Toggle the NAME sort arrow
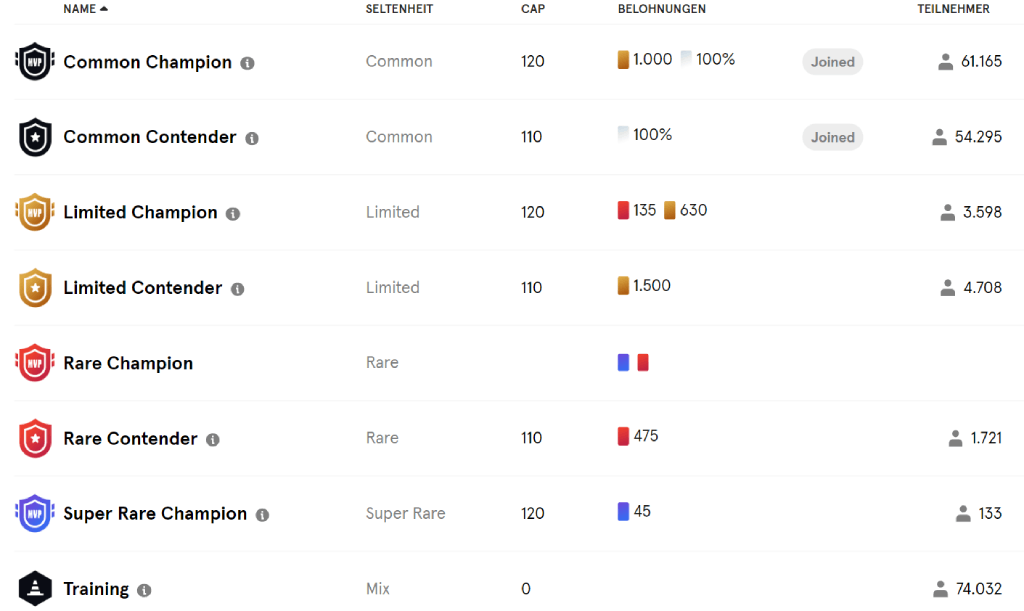This screenshot has height=611, width=1024. tap(104, 9)
